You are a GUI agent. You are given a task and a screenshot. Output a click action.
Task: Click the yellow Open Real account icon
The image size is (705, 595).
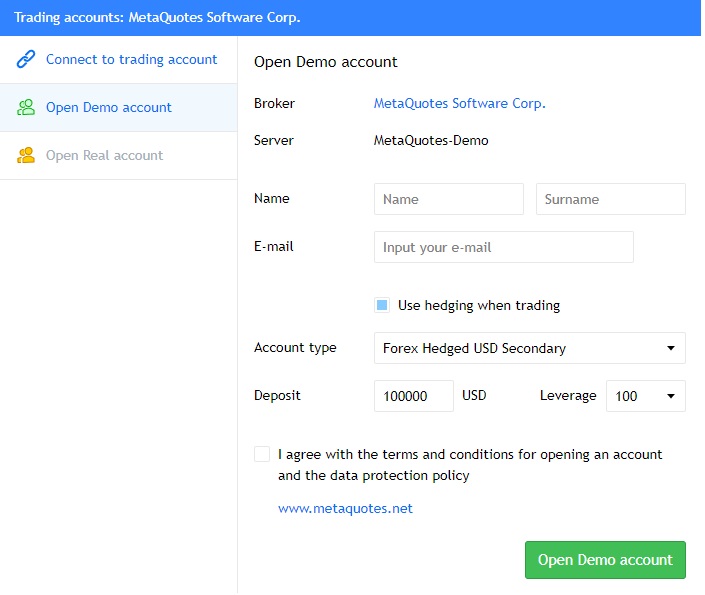pyautogui.click(x=26, y=156)
